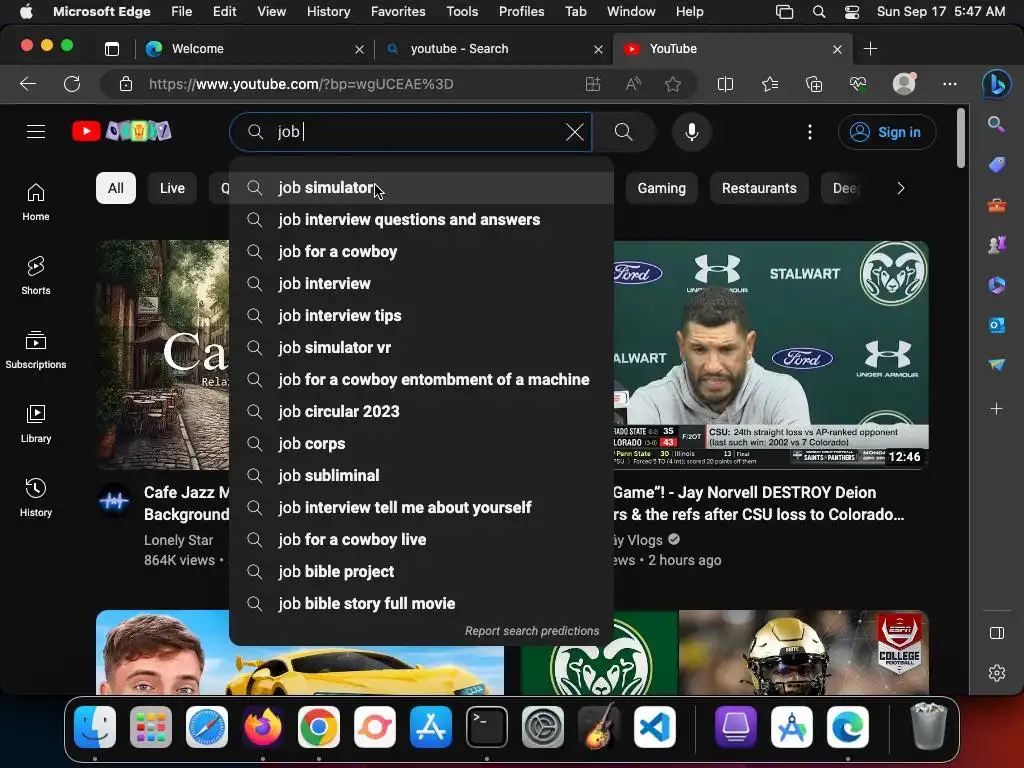The width and height of the screenshot is (1024, 768).
Task: Open Firefox from the Dock
Action: (263, 727)
